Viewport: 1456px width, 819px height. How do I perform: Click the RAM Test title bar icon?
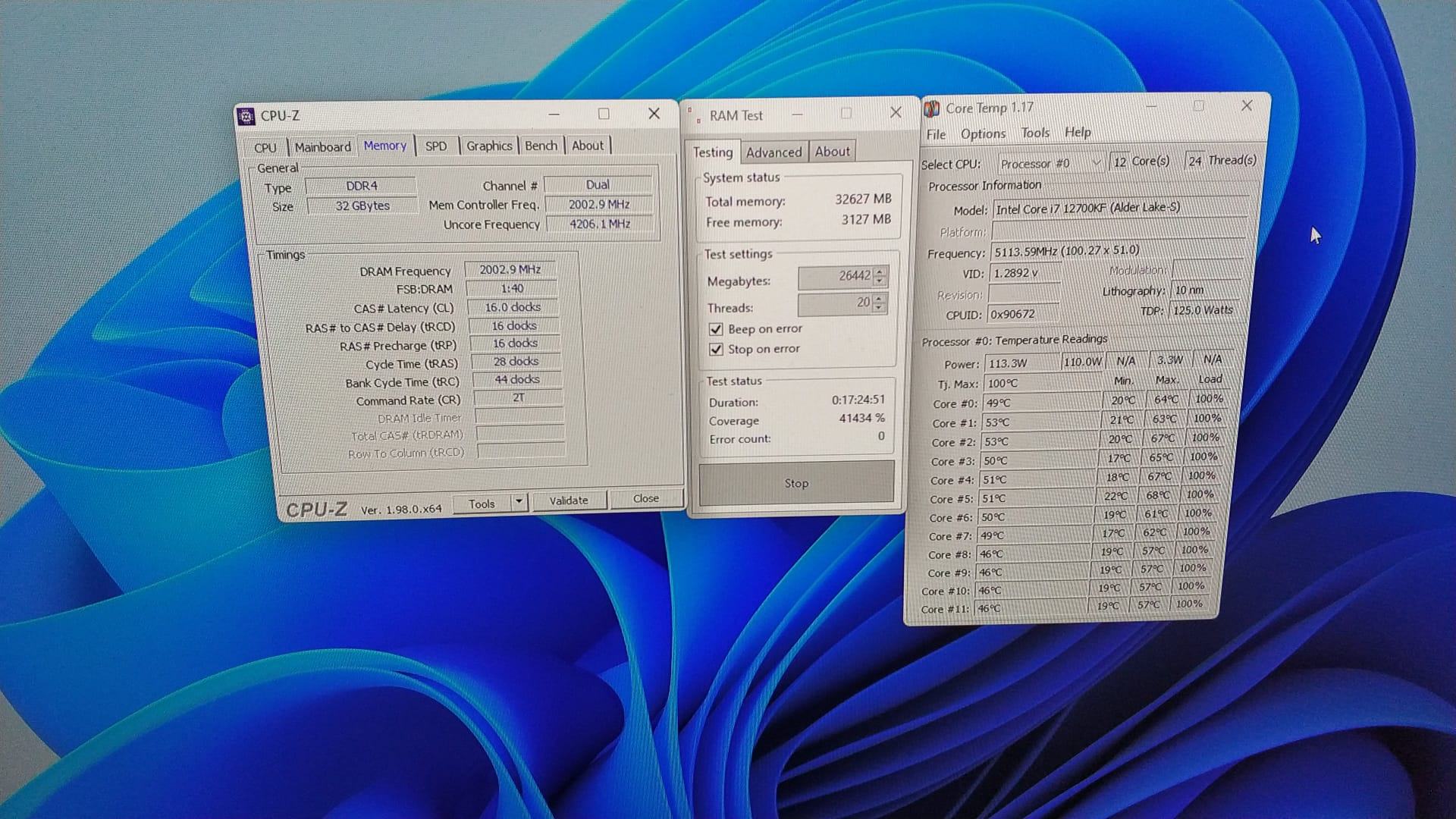tap(694, 115)
